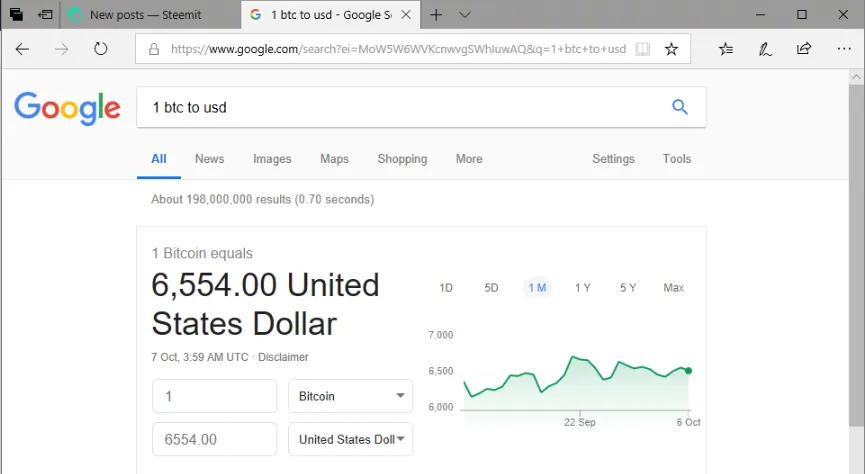Click the share page icon
The image size is (865, 474).
click(804, 49)
